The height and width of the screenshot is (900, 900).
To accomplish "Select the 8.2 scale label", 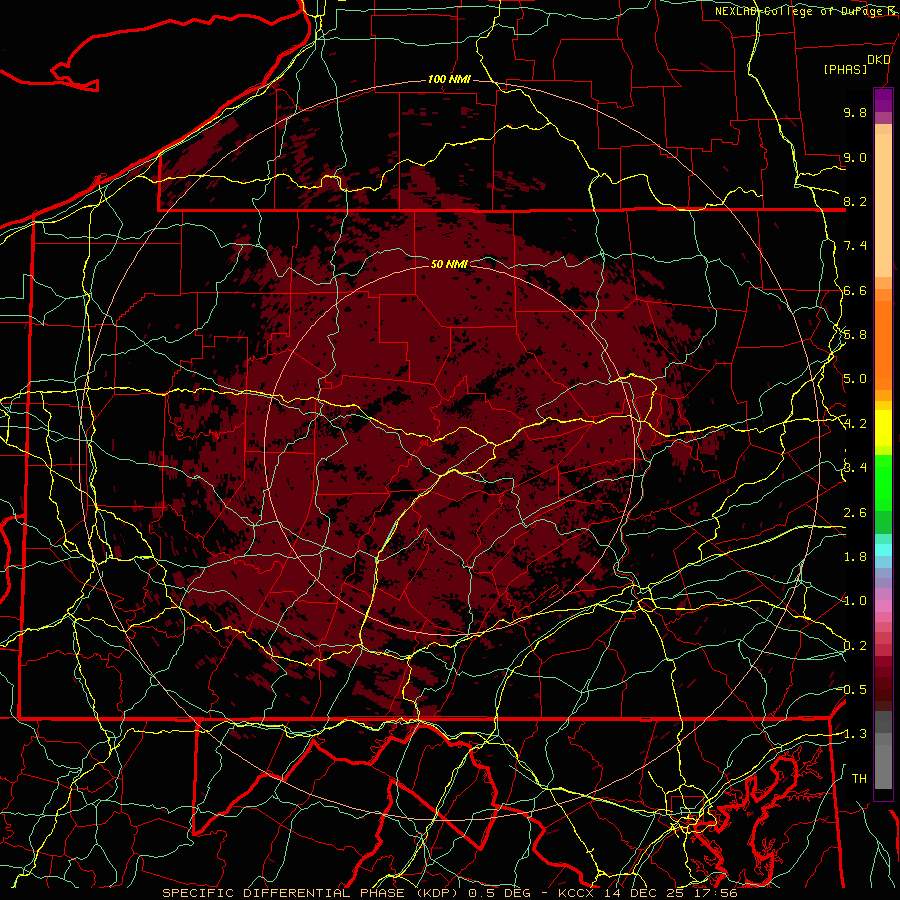I will pos(855,201).
